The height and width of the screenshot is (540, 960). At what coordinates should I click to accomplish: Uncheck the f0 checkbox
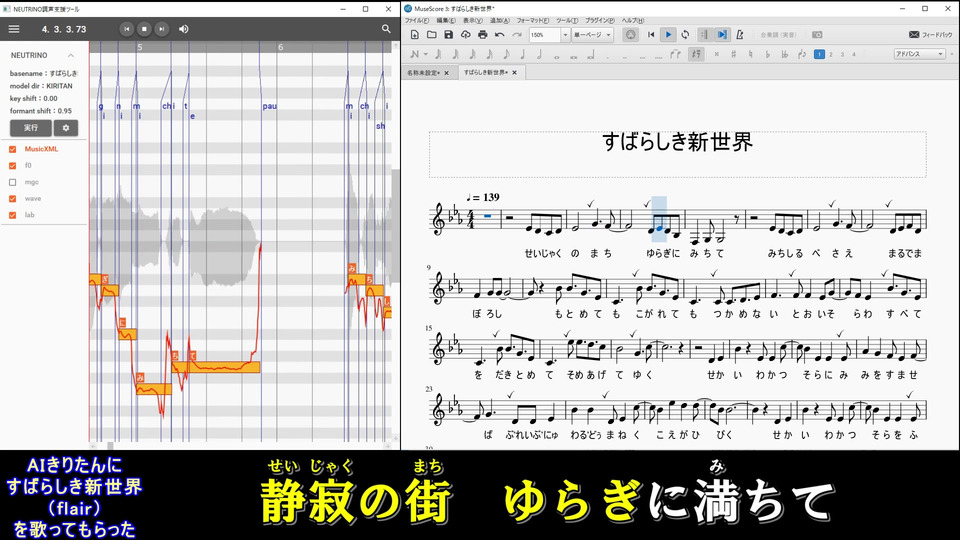[x=13, y=166]
